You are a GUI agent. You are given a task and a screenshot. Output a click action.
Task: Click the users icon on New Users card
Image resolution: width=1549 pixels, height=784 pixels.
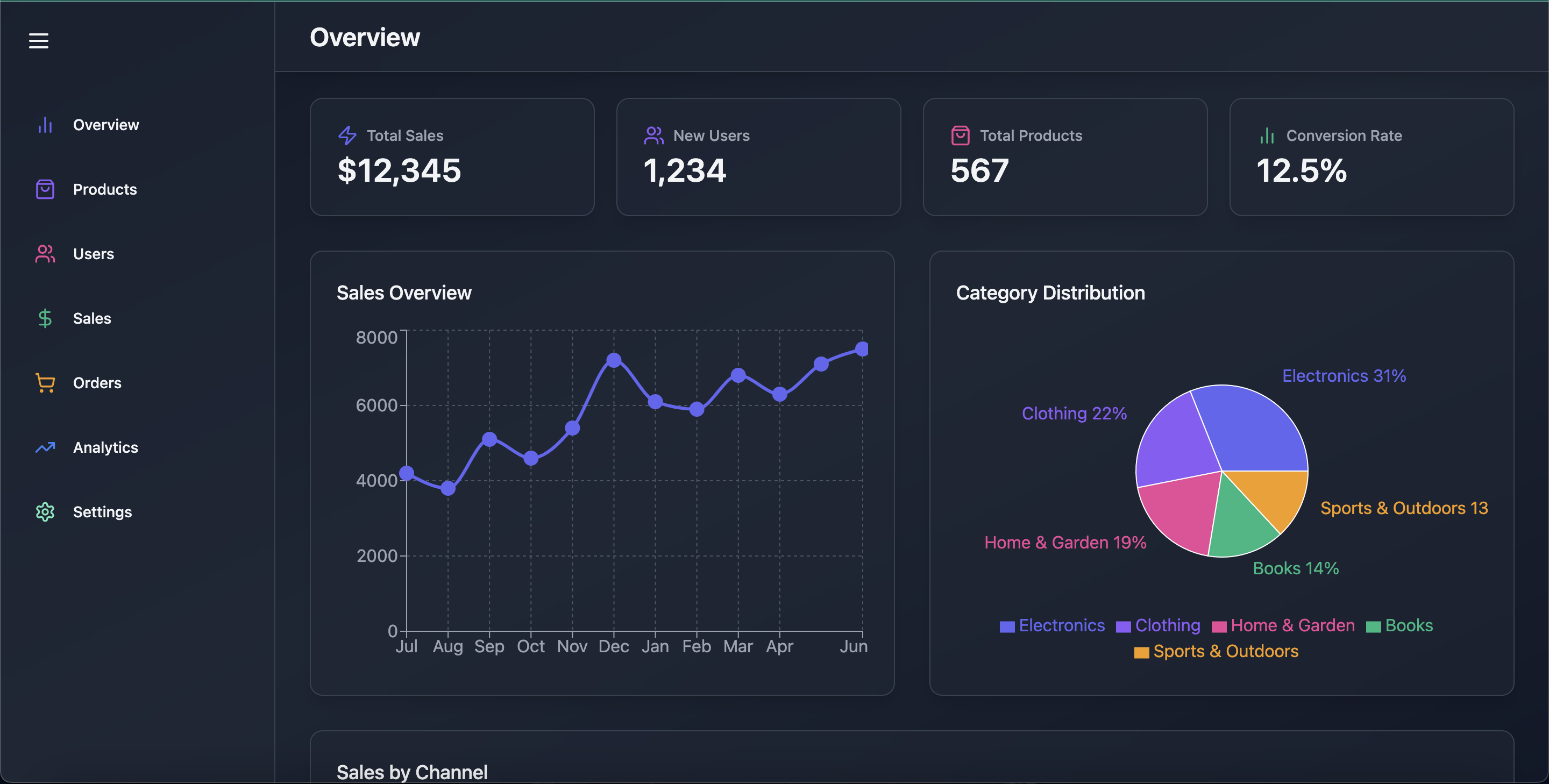click(x=653, y=136)
